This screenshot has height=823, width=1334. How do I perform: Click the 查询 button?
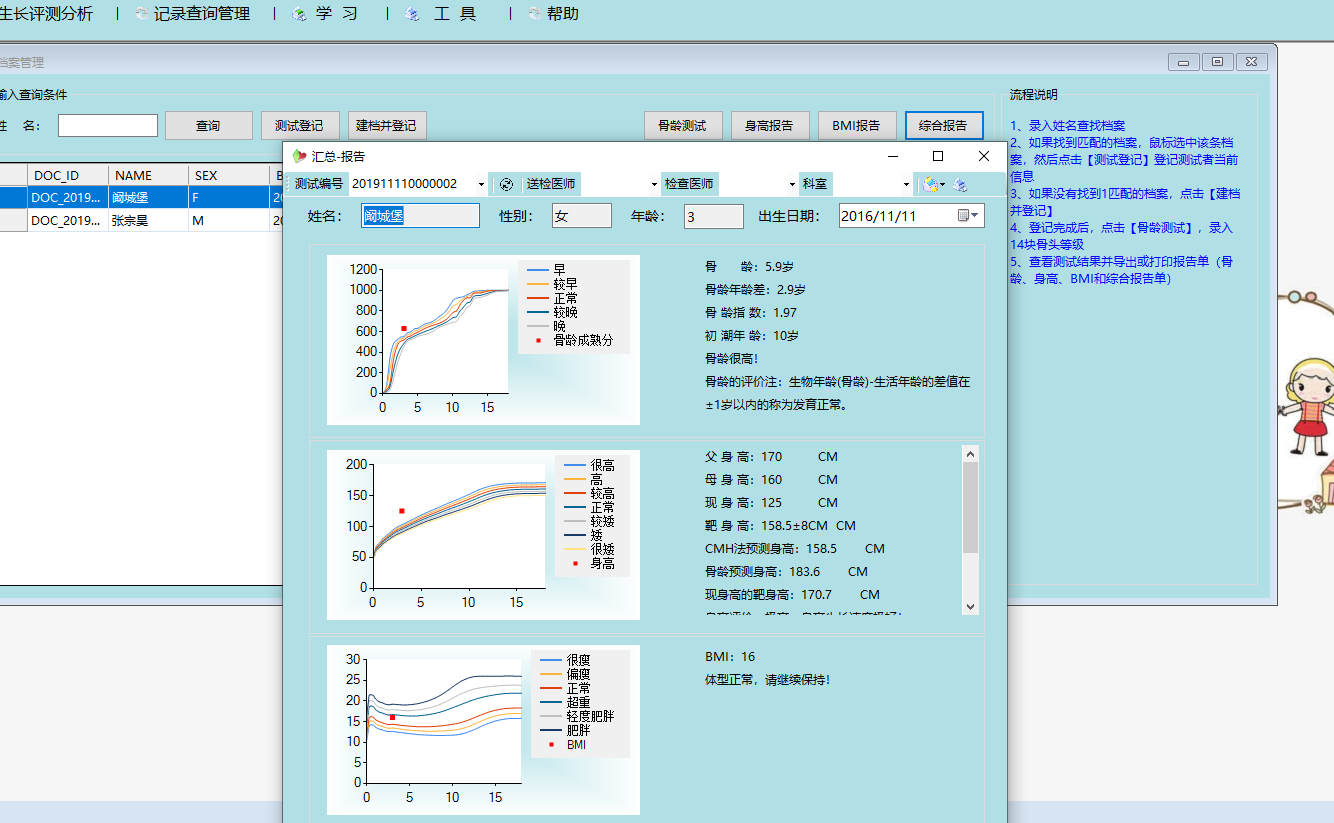208,126
